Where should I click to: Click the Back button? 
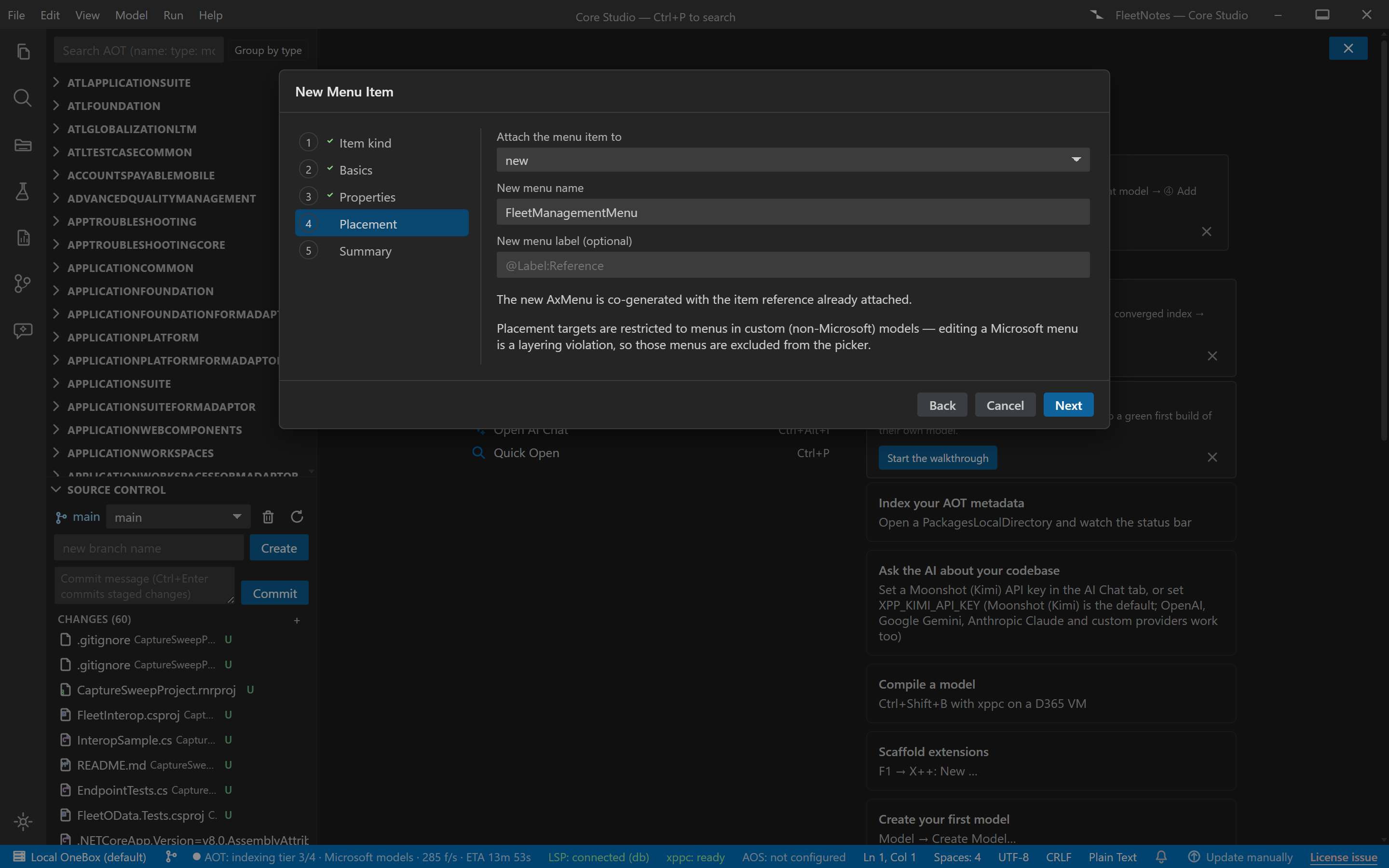[942, 405]
